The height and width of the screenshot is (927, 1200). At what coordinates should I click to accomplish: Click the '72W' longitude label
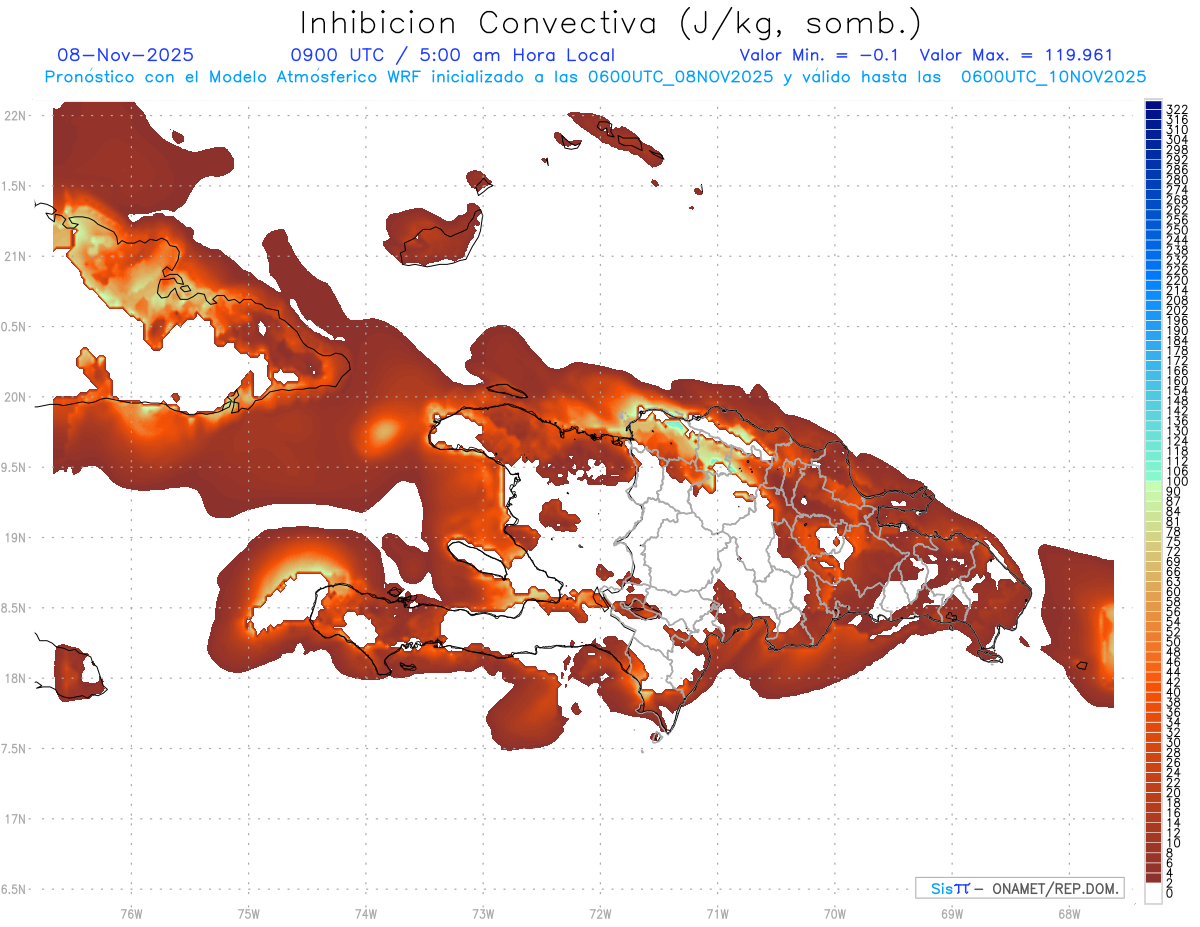pos(600,912)
